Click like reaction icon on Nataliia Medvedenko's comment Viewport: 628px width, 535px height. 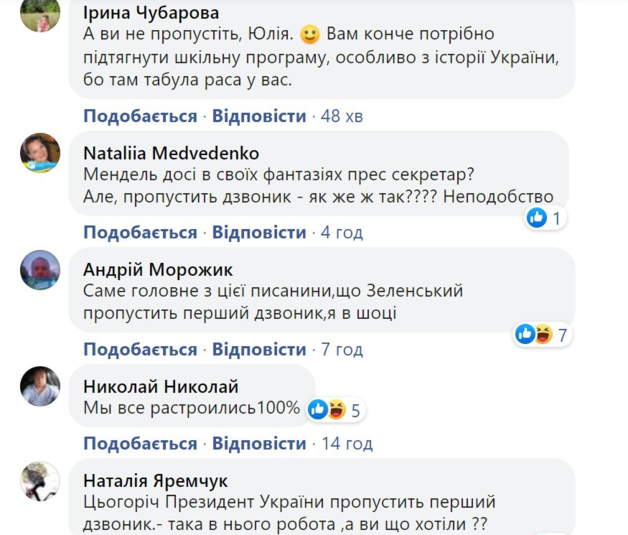(538, 217)
